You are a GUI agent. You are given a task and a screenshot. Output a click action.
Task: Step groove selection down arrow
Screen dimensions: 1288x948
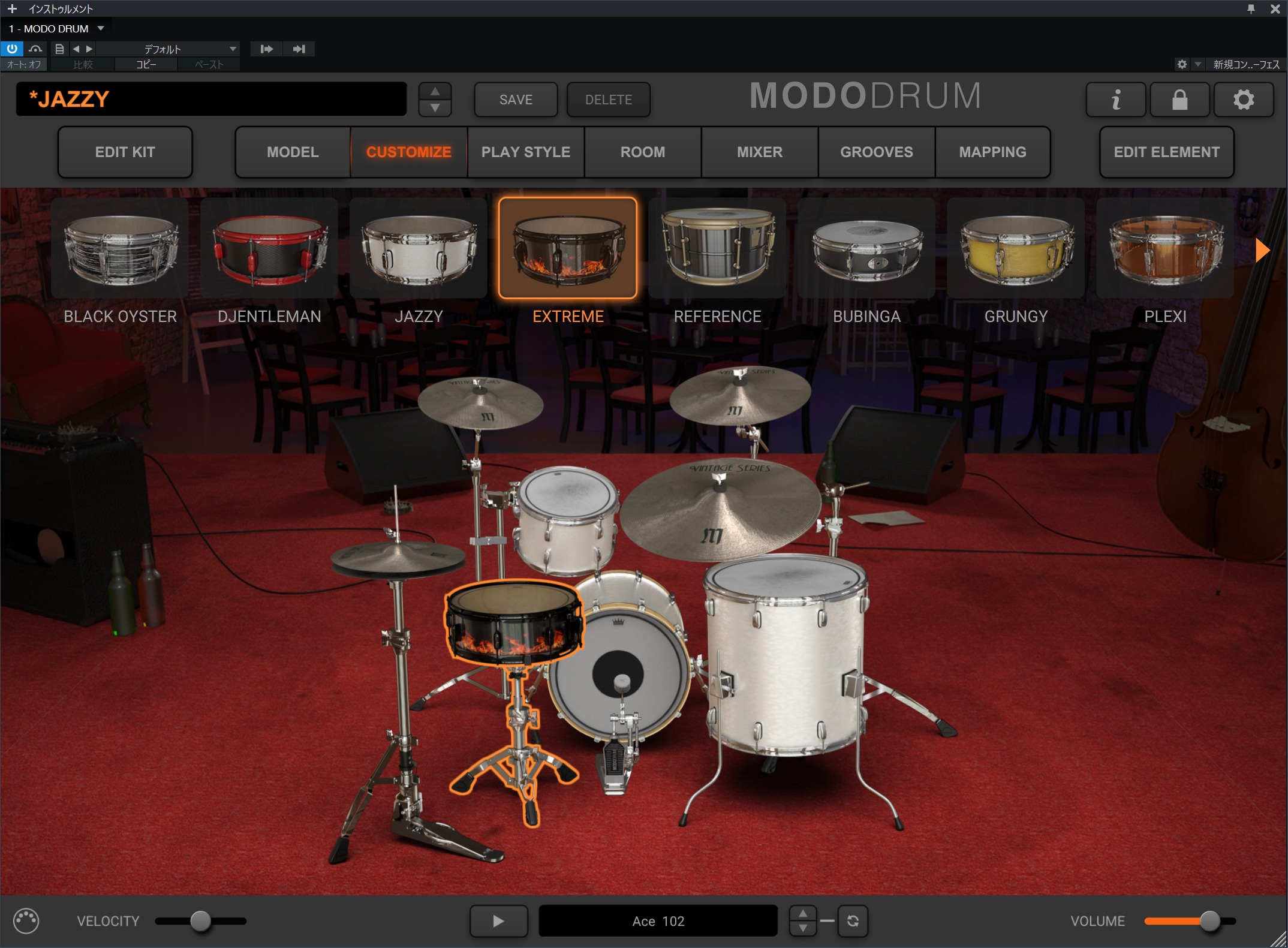(x=803, y=928)
